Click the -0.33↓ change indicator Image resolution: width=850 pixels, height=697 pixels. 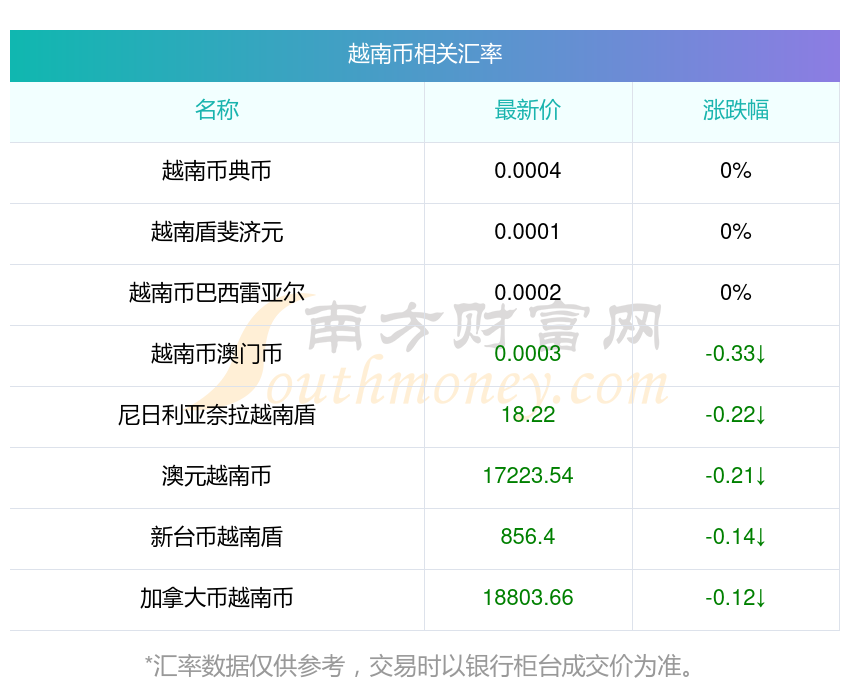point(735,354)
